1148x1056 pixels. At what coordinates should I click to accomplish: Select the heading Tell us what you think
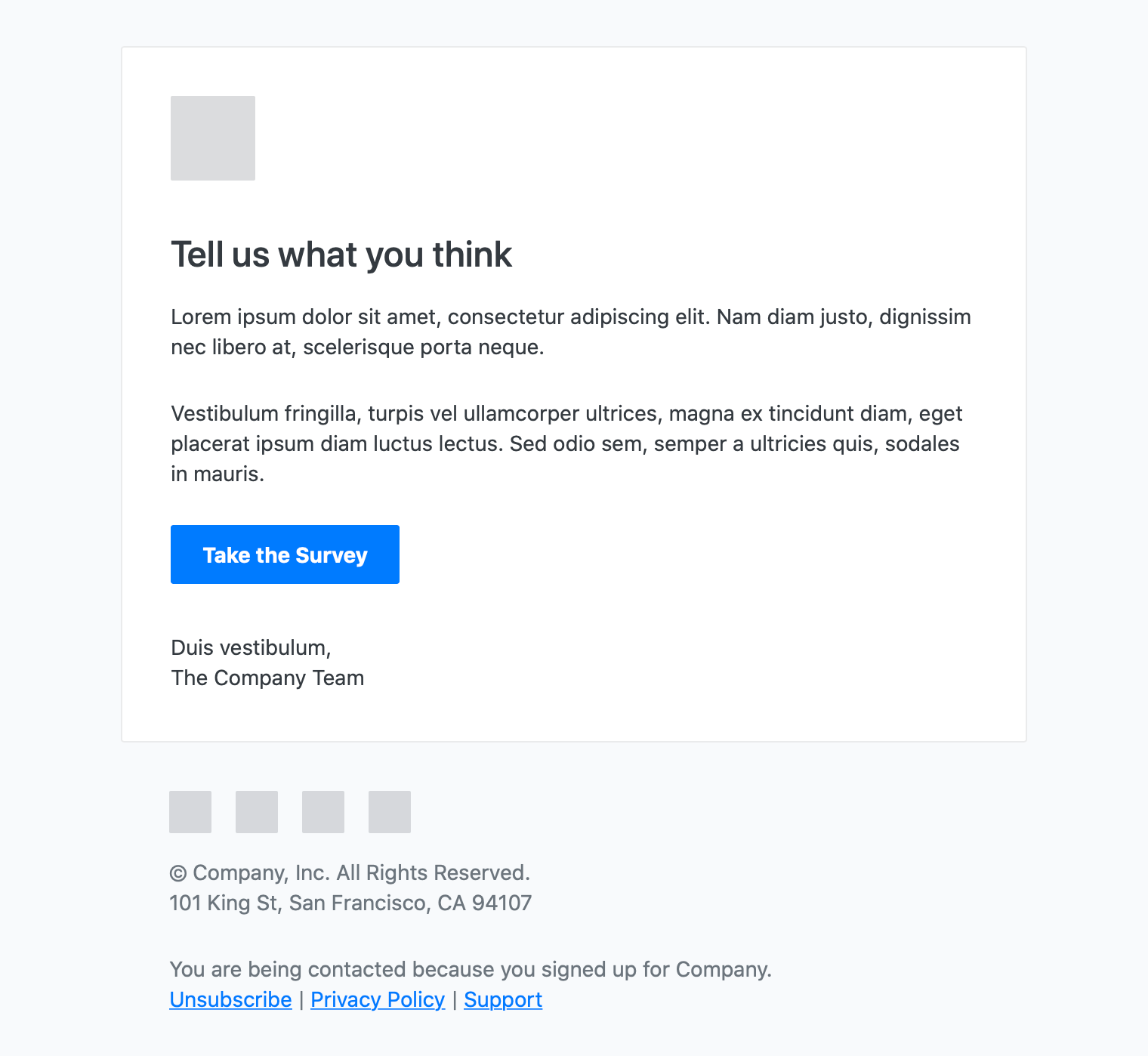(x=341, y=255)
